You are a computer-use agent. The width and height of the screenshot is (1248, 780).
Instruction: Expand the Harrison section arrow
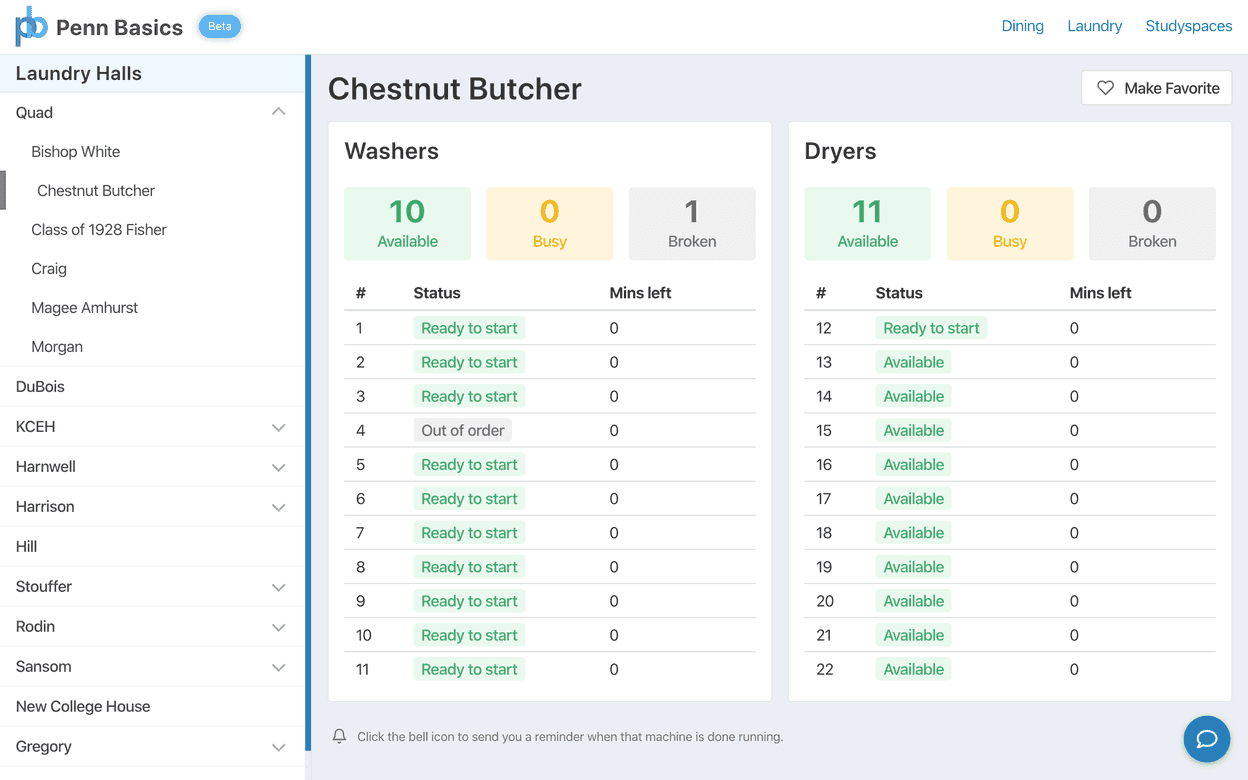point(278,507)
